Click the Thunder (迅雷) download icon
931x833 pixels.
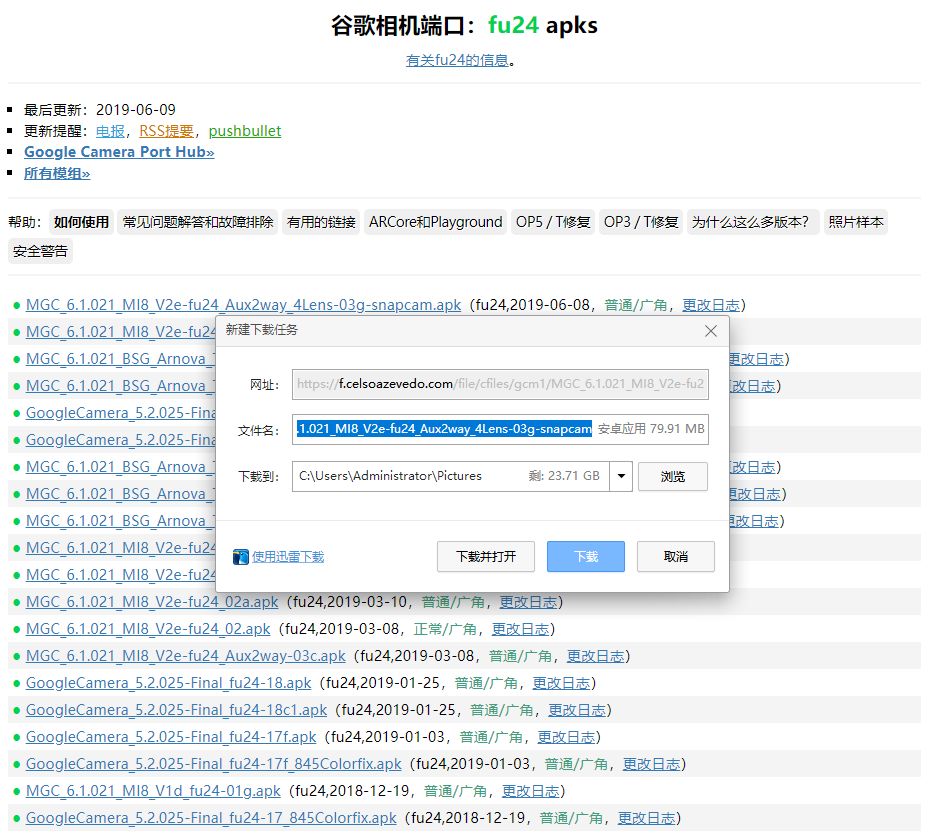click(240, 555)
